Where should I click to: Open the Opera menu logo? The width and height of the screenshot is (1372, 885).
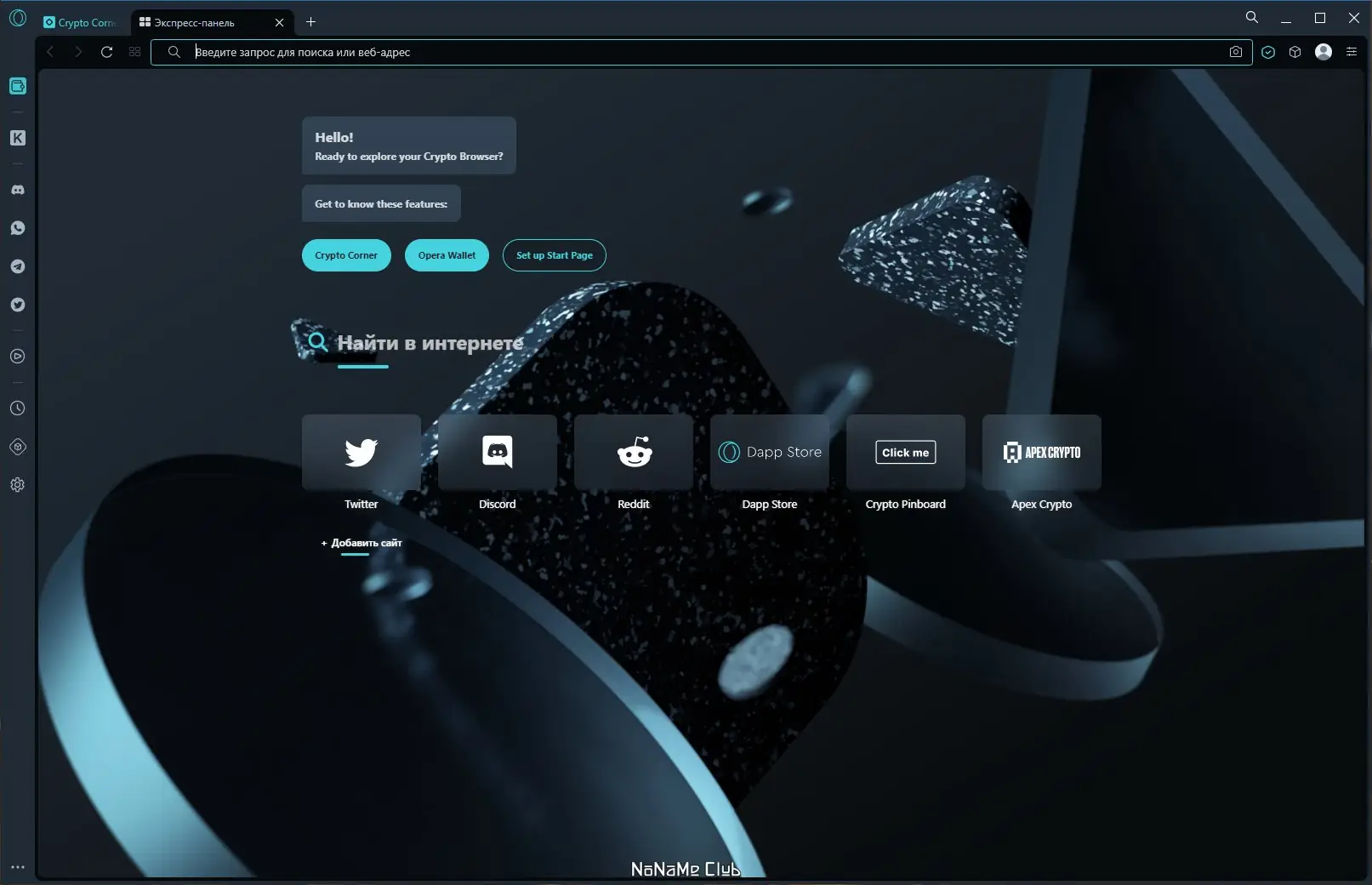(18, 18)
